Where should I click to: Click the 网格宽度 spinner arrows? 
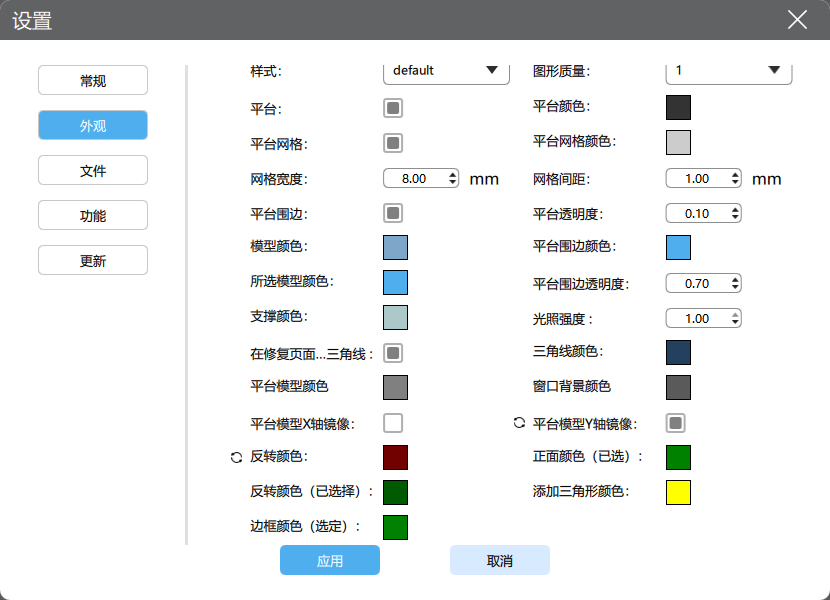click(x=453, y=178)
